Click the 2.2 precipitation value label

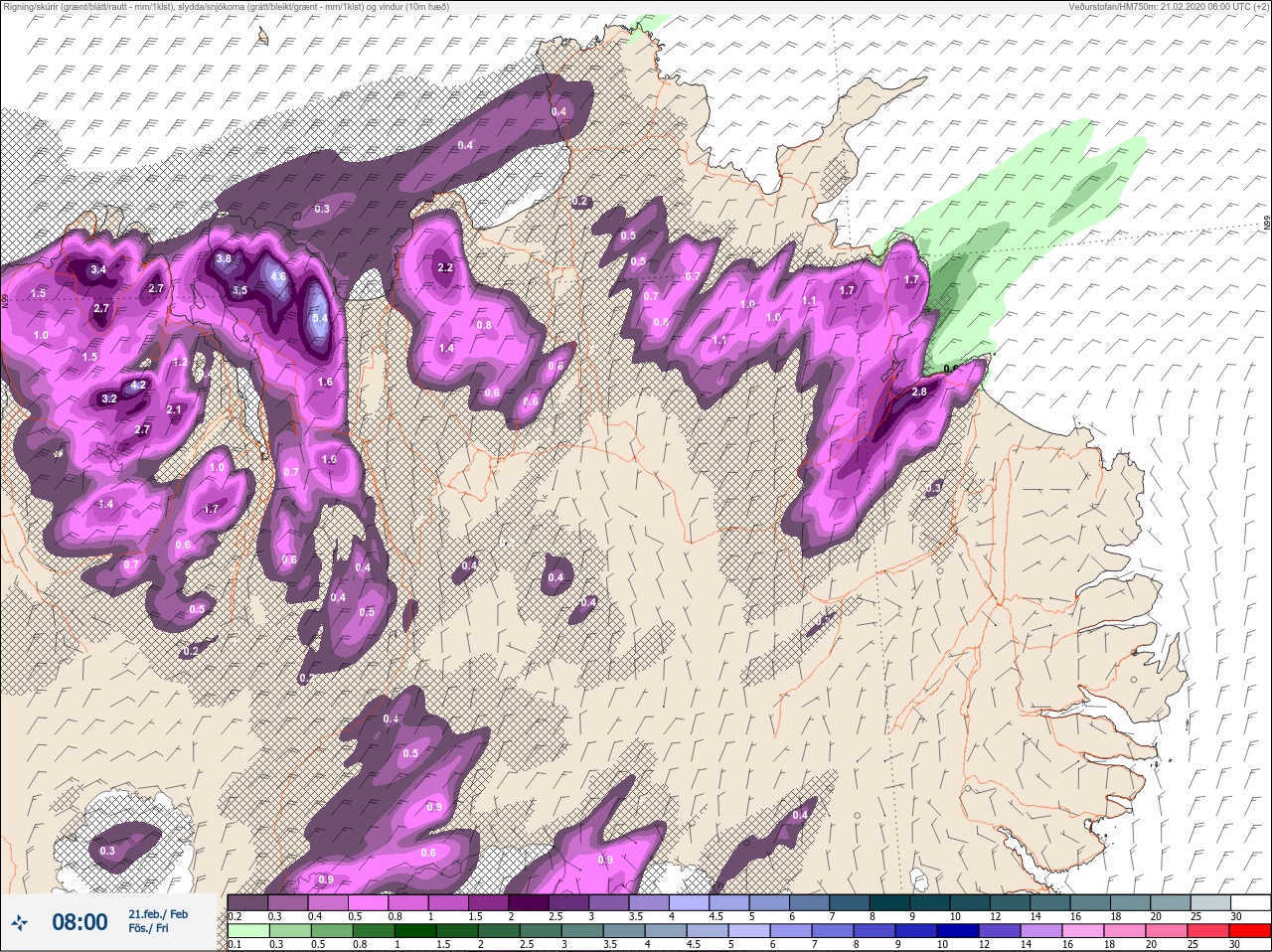click(445, 267)
